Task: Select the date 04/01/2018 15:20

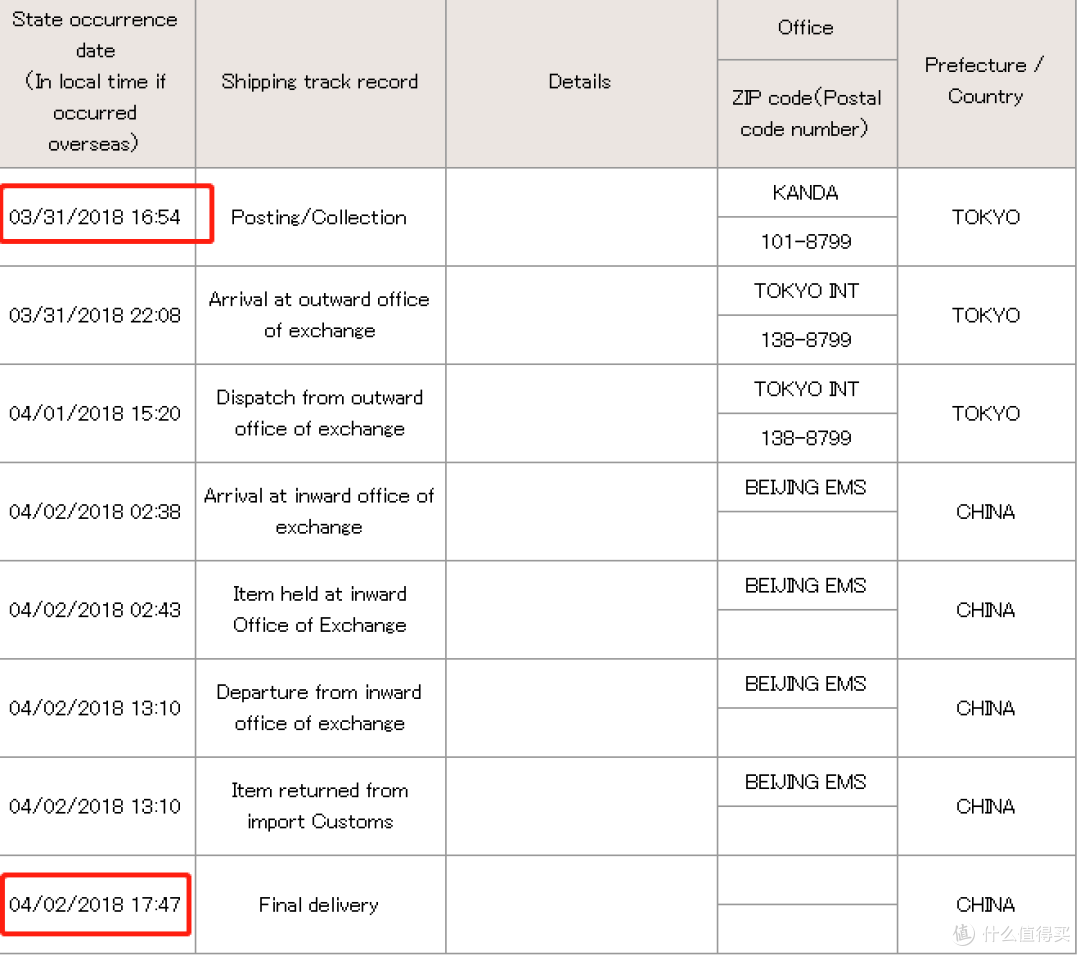Action: [x=94, y=413]
